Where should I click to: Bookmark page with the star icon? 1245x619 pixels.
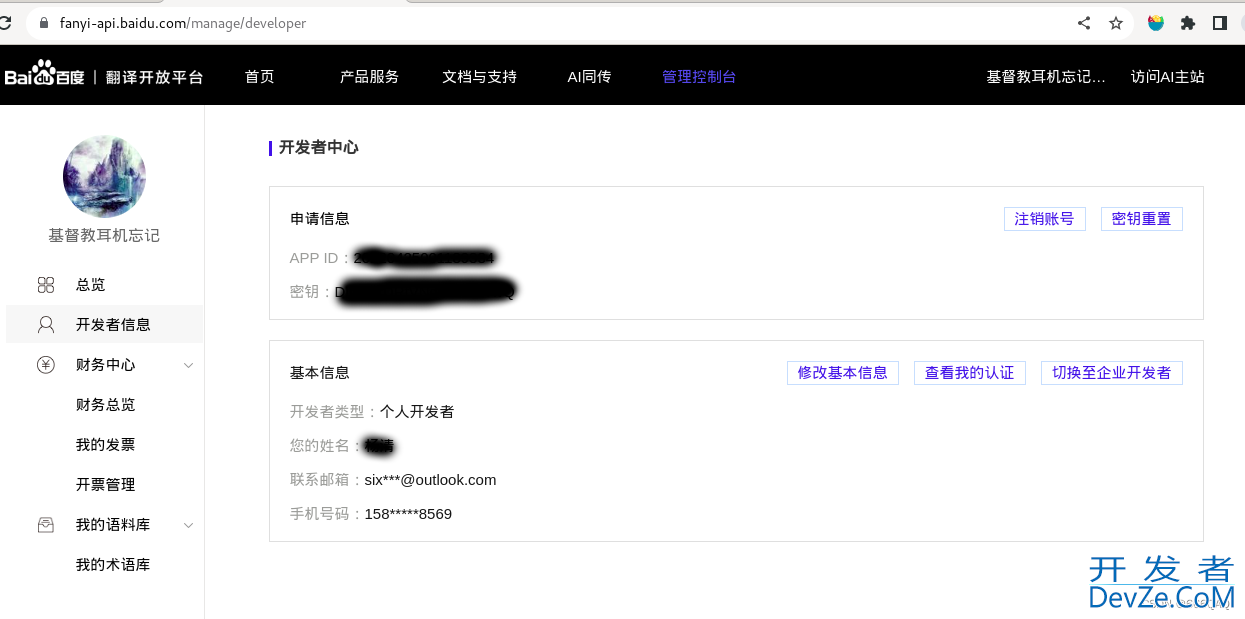pos(1116,23)
